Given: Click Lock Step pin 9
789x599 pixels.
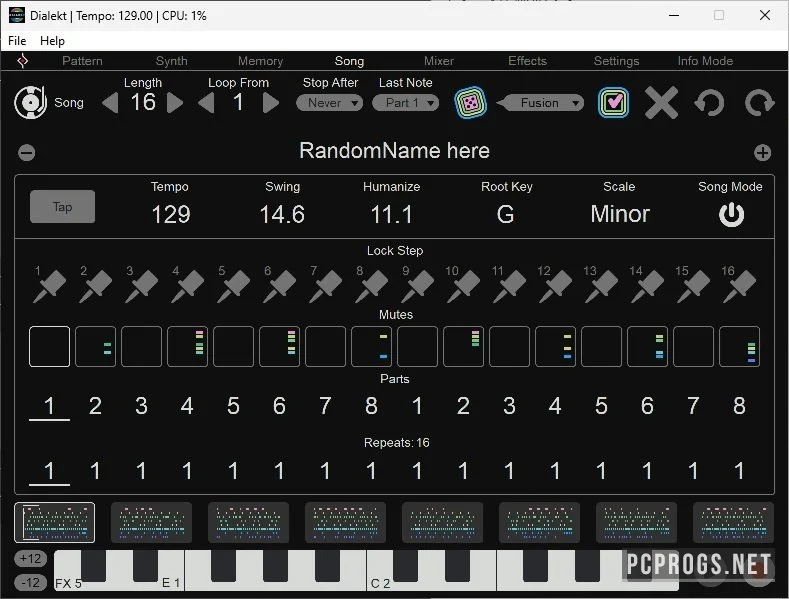Looking at the screenshot, I should (418, 286).
